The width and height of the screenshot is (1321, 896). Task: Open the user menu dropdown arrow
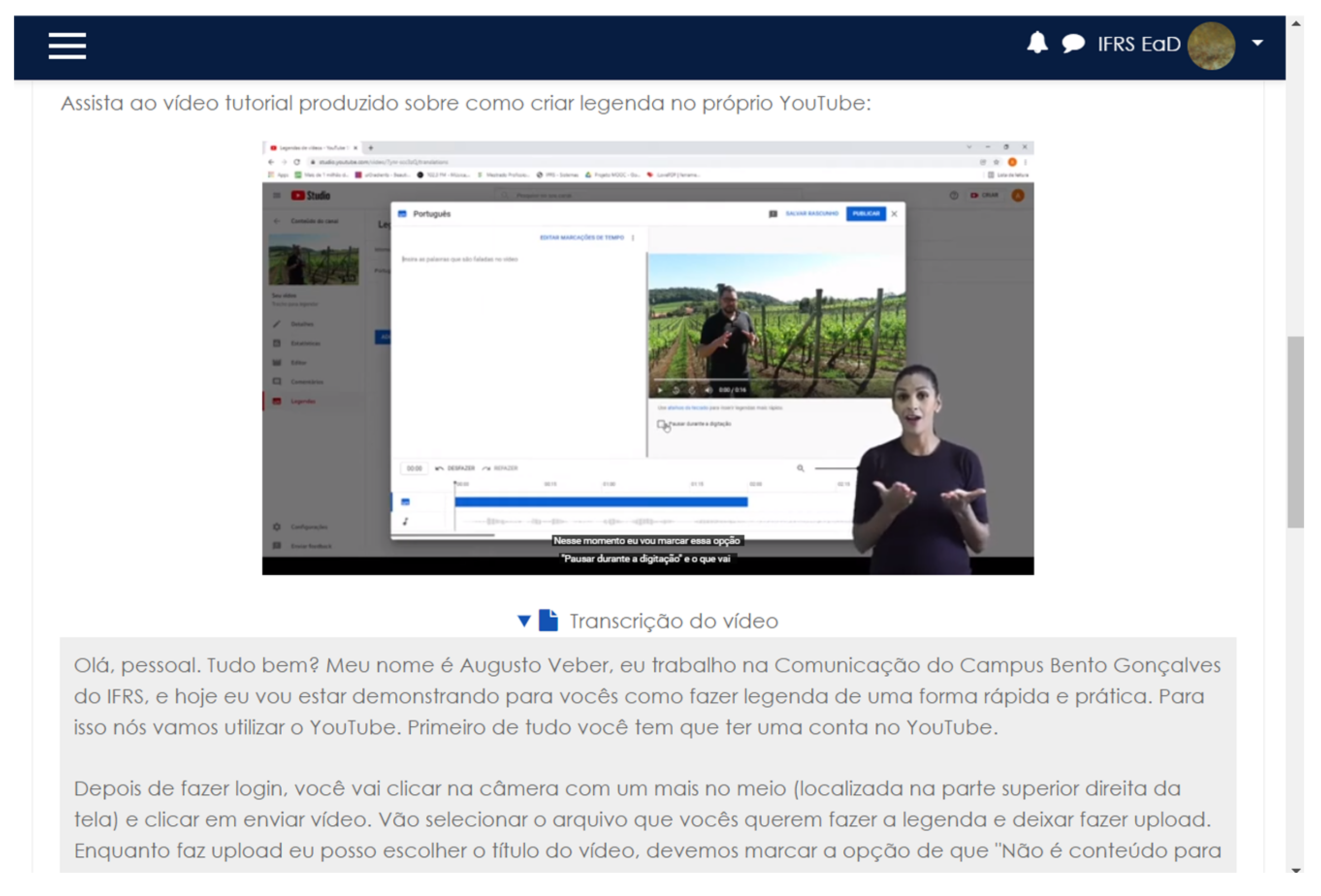[x=1257, y=43]
